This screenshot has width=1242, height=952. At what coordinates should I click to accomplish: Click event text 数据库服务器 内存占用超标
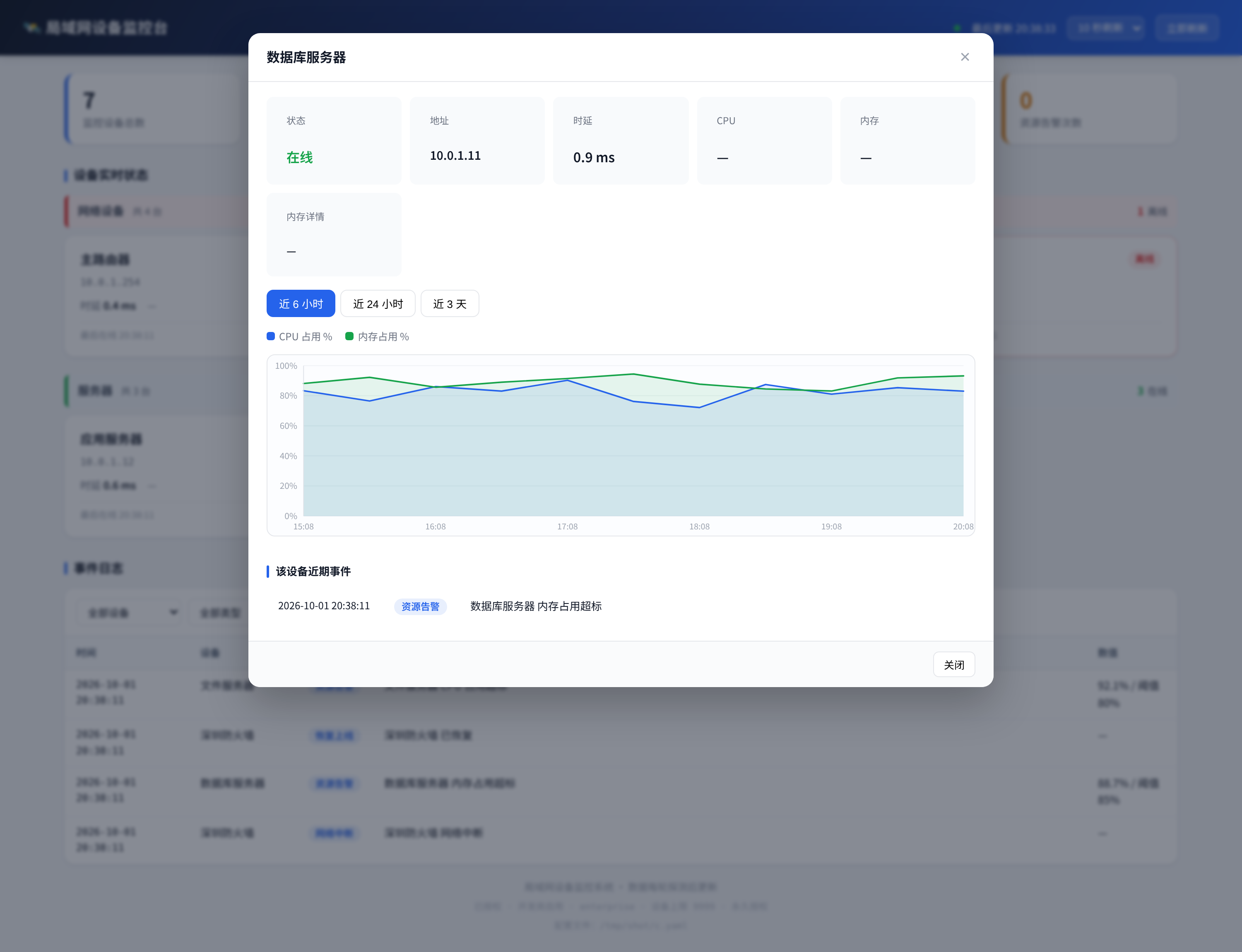[x=536, y=606]
